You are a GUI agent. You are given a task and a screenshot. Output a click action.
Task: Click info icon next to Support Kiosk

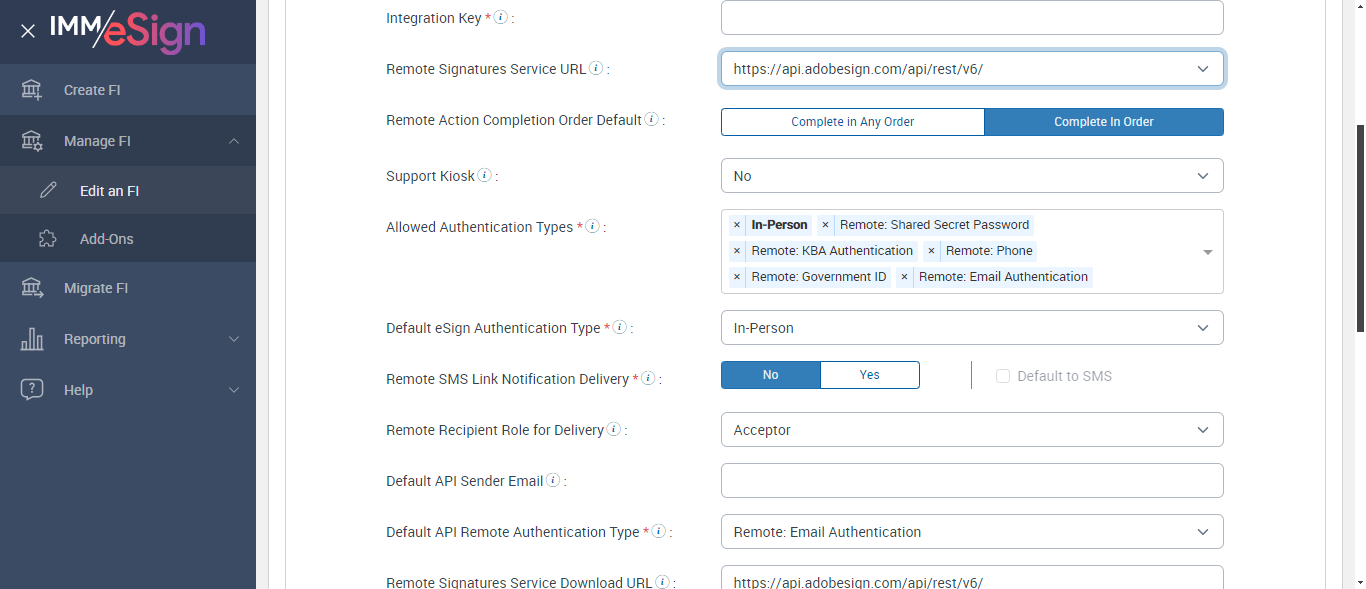coord(485,176)
